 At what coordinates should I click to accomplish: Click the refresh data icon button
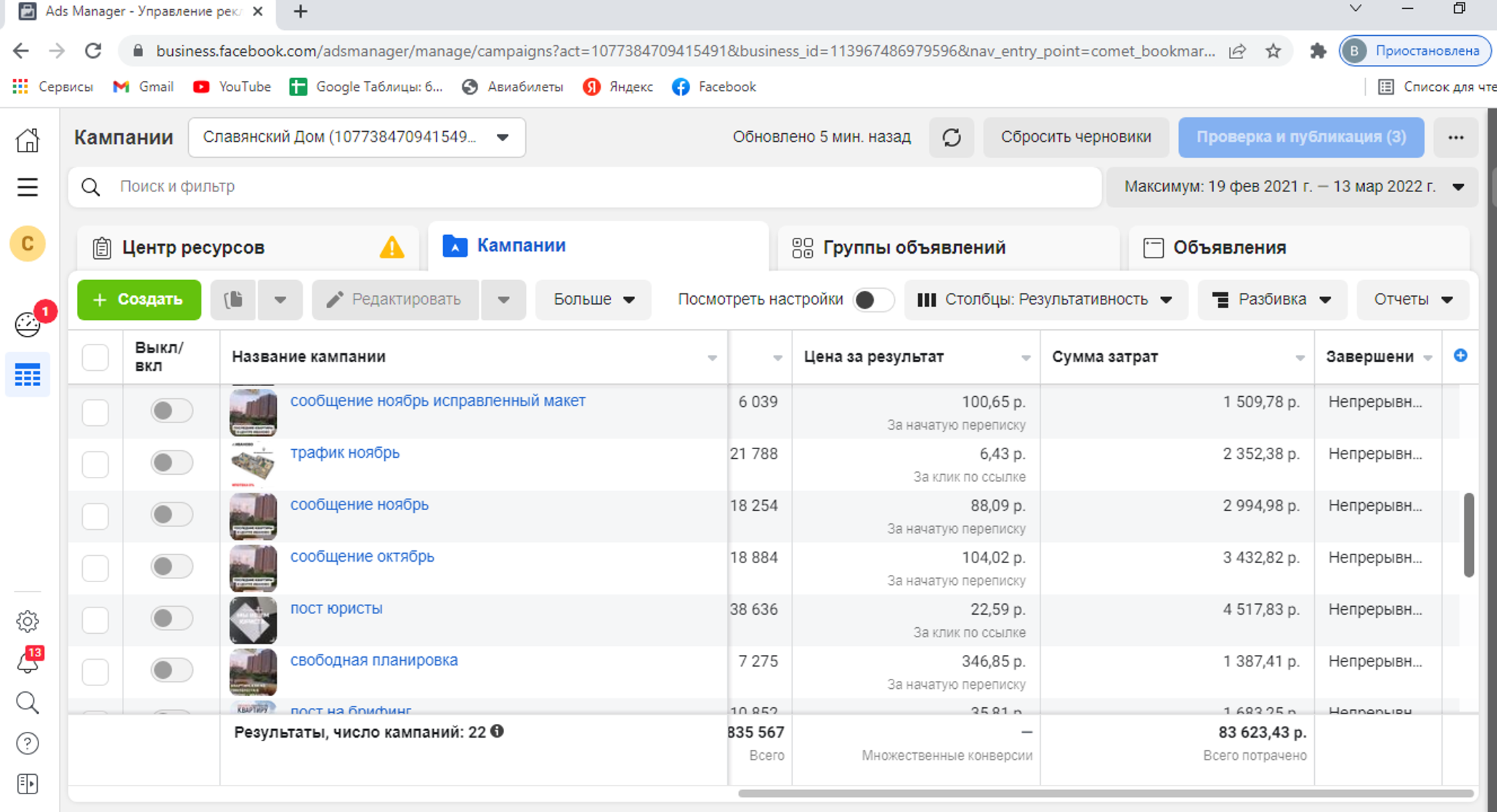(951, 138)
